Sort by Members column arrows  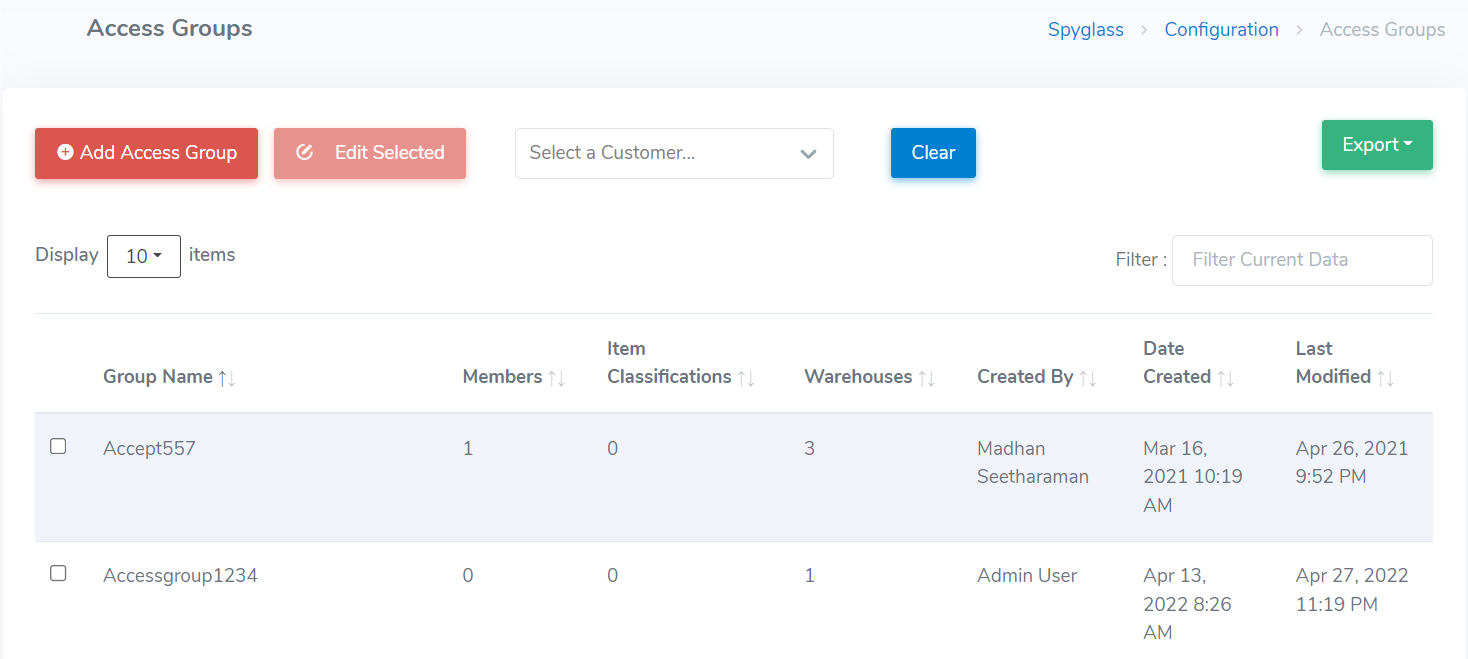click(557, 378)
